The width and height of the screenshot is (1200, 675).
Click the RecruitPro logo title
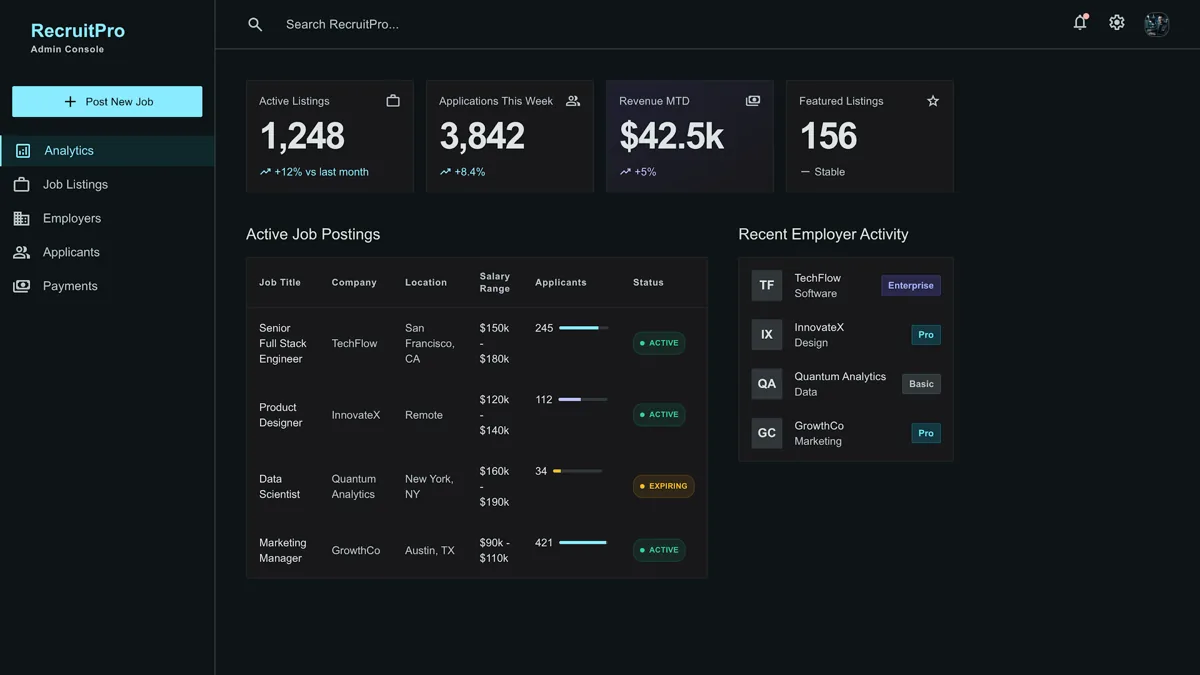(78, 31)
